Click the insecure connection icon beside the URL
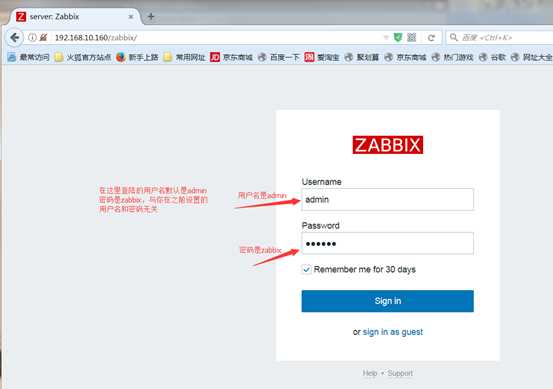Image resolution: width=553 pixels, height=389 pixels. click(x=43, y=37)
